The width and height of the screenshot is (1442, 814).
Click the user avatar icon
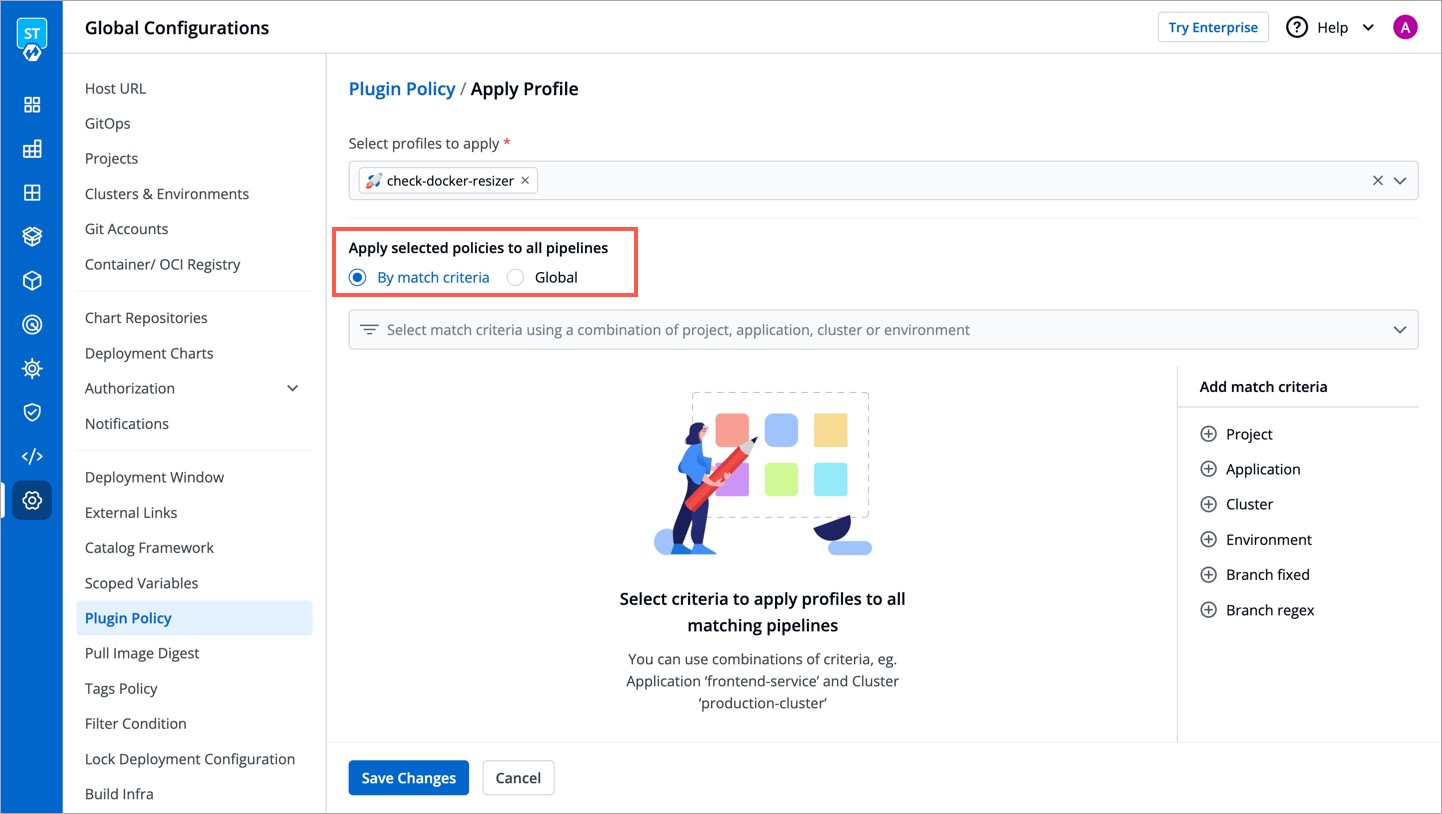pyautogui.click(x=1405, y=28)
